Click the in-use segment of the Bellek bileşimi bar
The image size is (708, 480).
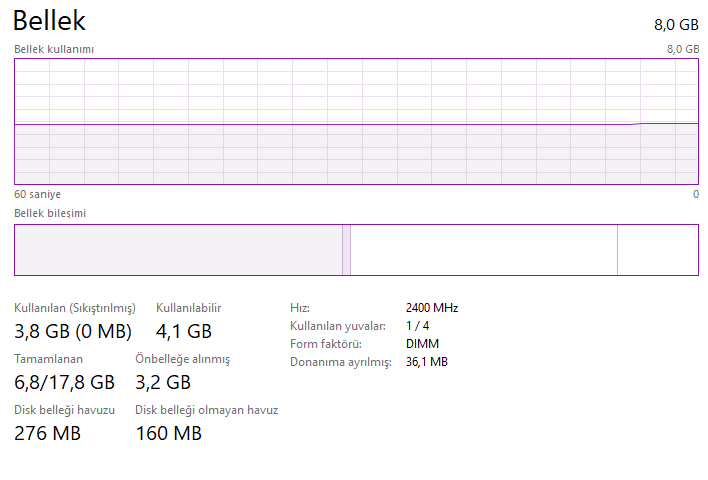coord(178,250)
